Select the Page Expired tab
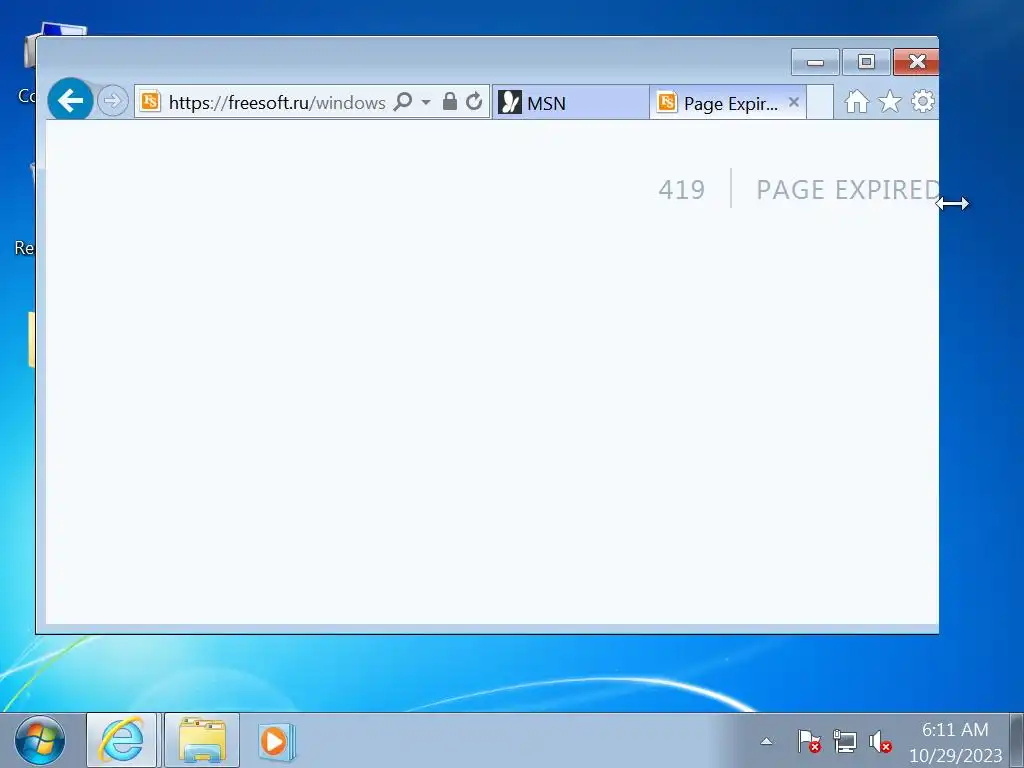Image resolution: width=1024 pixels, height=768 pixels. click(x=728, y=103)
